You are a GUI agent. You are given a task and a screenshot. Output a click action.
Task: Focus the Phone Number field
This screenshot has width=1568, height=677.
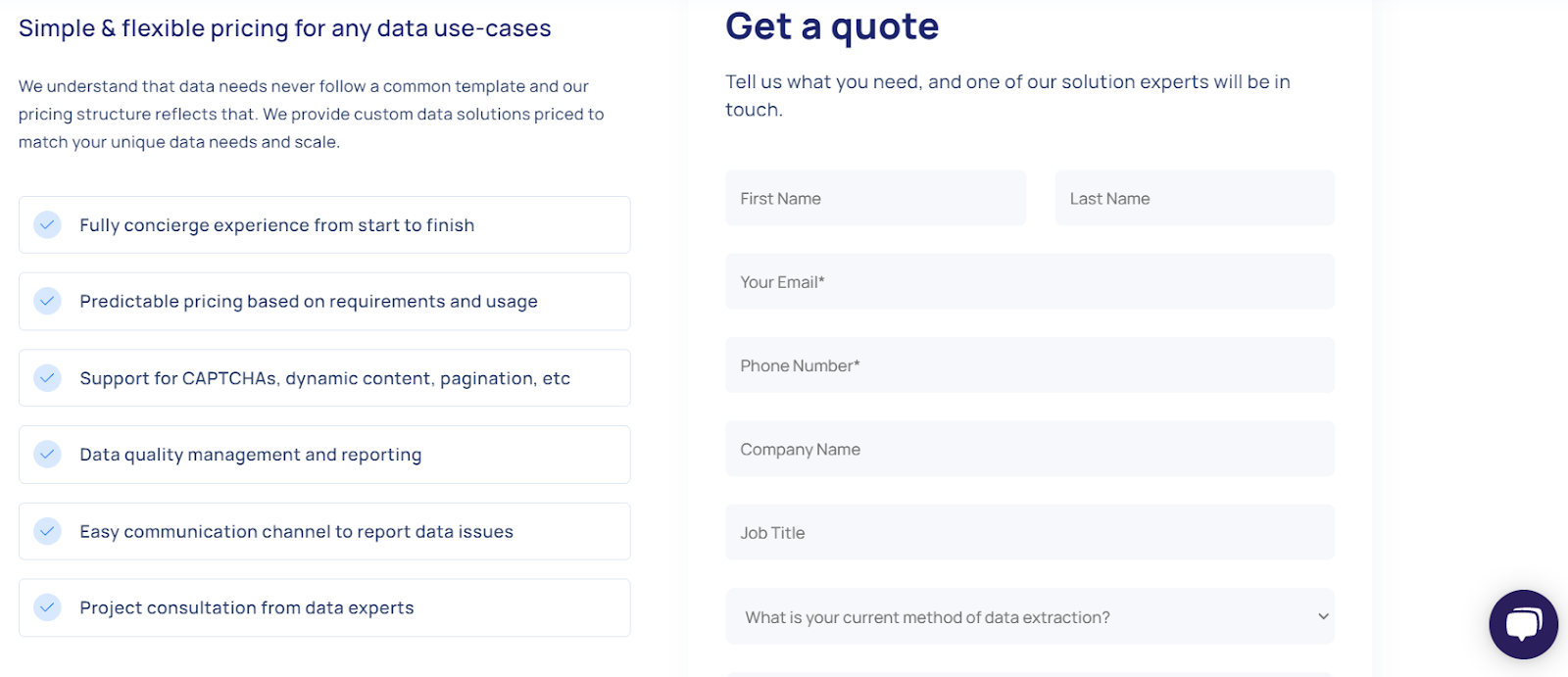(1029, 365)
